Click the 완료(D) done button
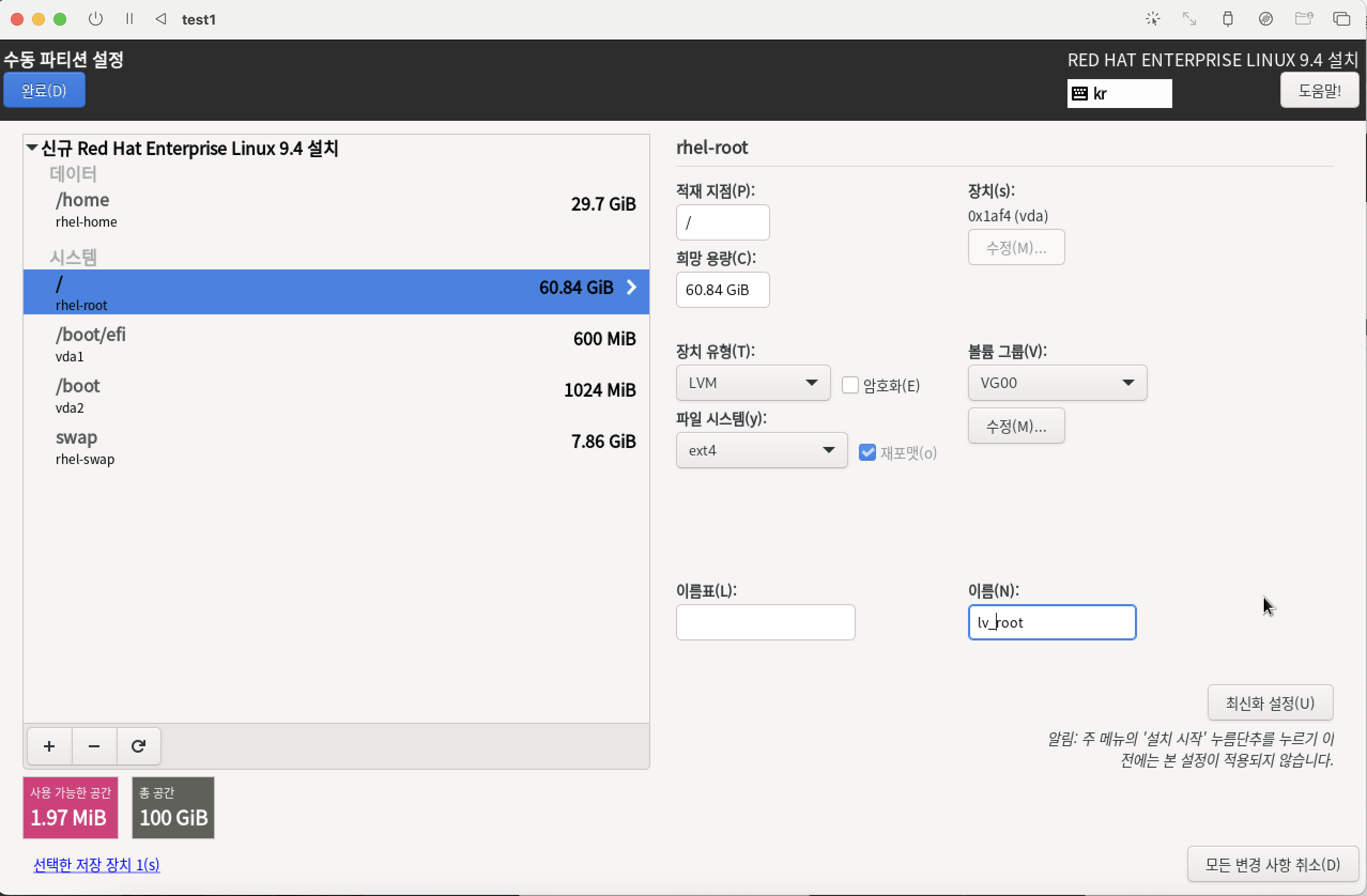This screenshot has height=896, width=1367. (44, 90)
